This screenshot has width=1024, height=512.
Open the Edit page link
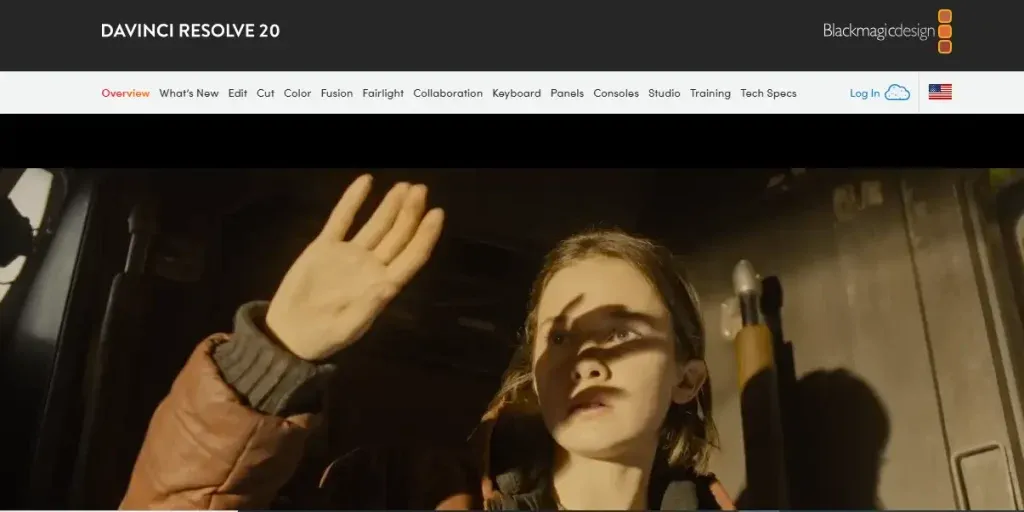pyautogui.click(x=238, y=93)
